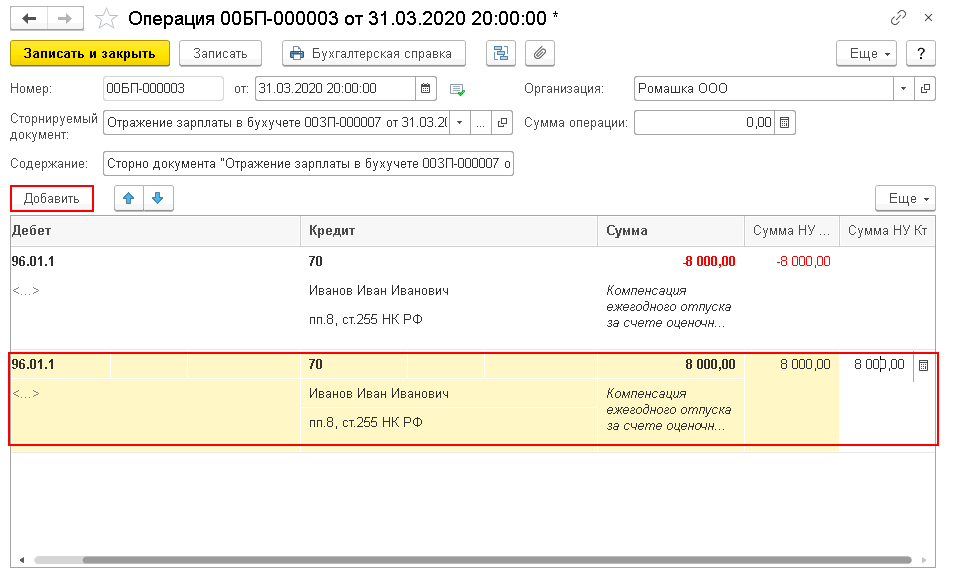
Task: Show document structure and related documents icon
Action: (501, 54)
